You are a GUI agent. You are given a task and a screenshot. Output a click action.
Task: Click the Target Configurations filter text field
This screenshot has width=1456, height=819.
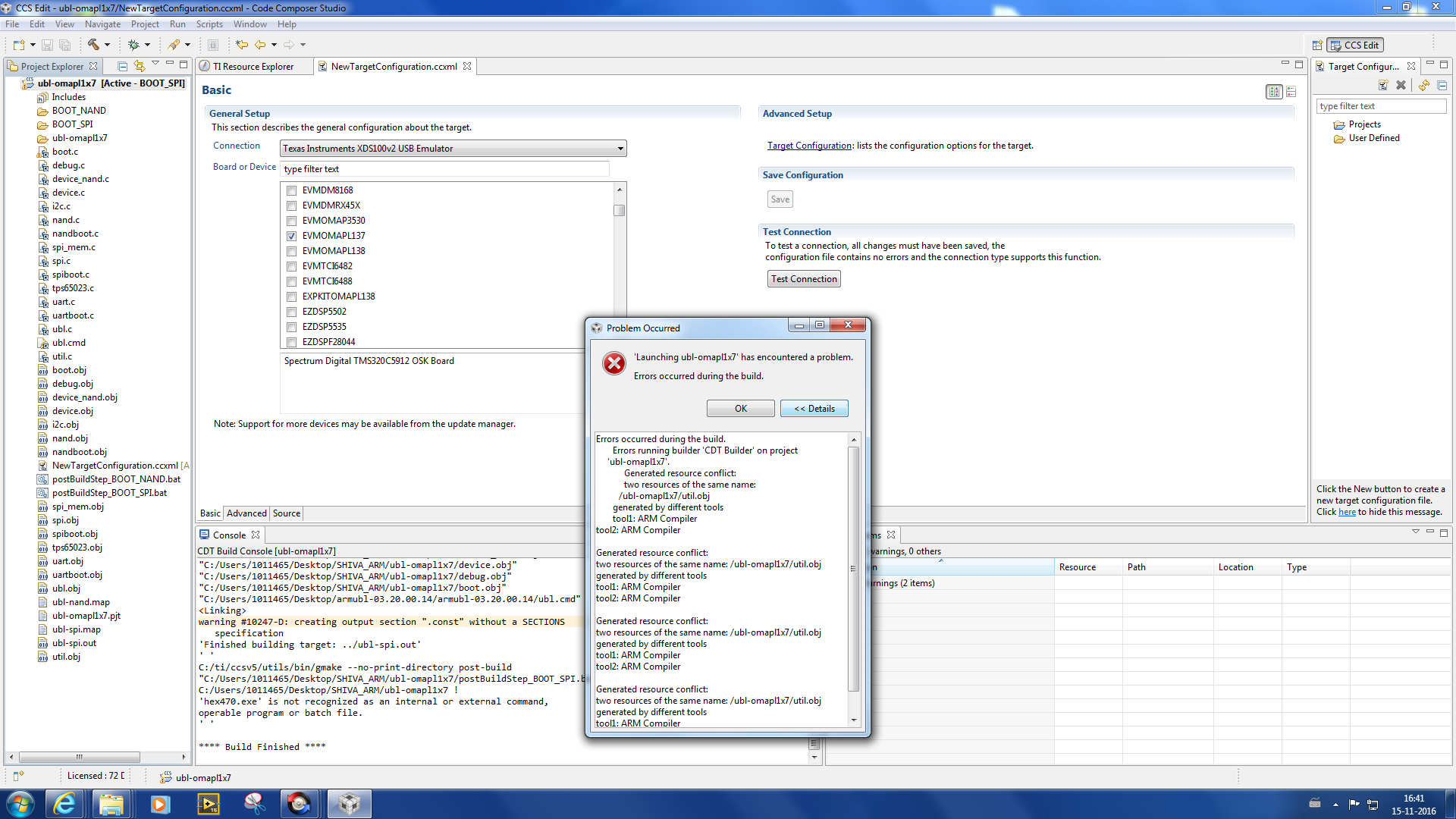[x=1382, y=106]
